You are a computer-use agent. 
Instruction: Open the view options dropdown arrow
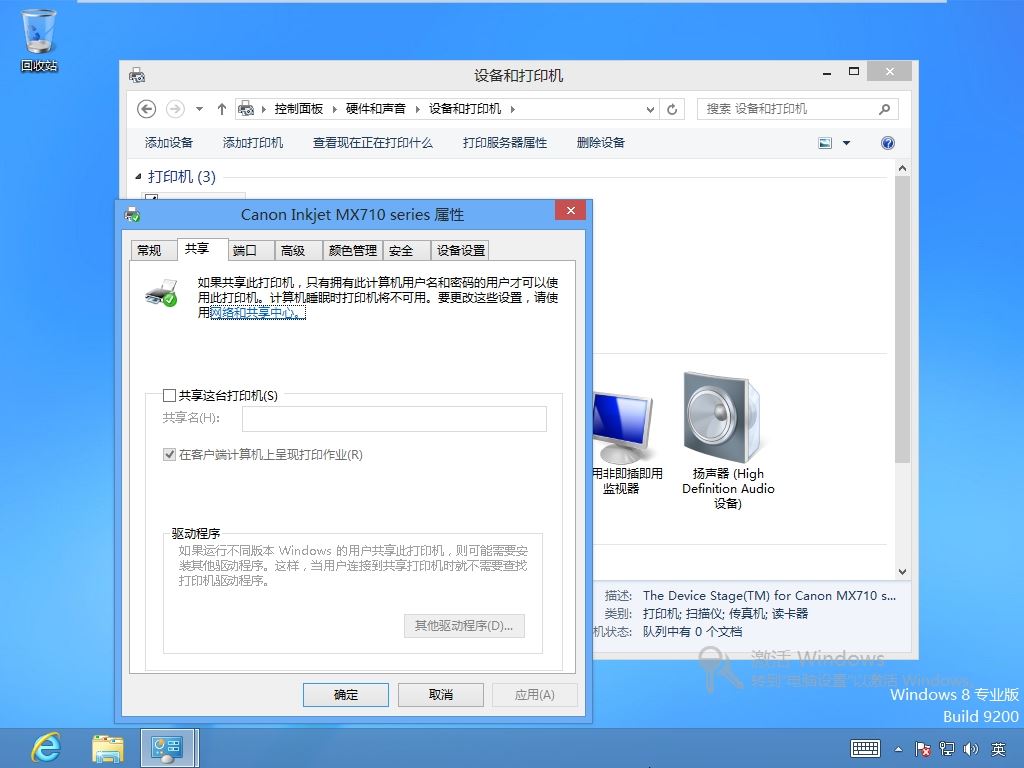tap(846, 143)
